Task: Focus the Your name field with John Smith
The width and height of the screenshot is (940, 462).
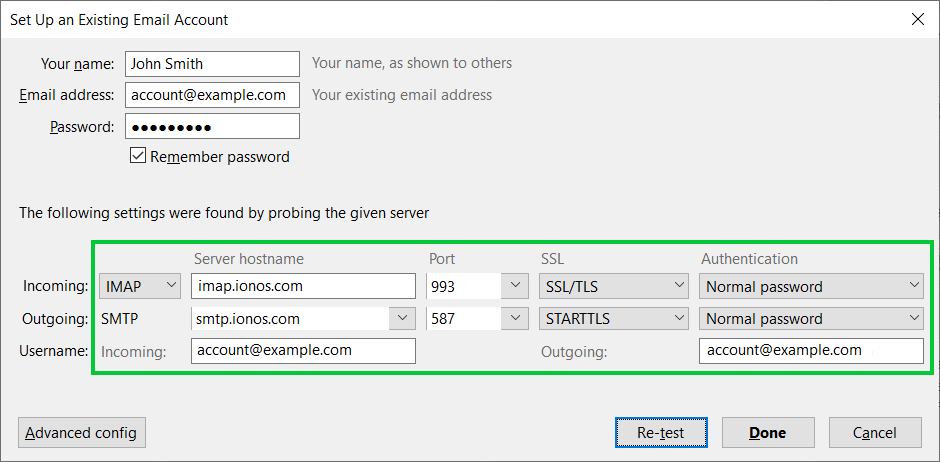Action: pyautogui.click(x=212, y=64)
